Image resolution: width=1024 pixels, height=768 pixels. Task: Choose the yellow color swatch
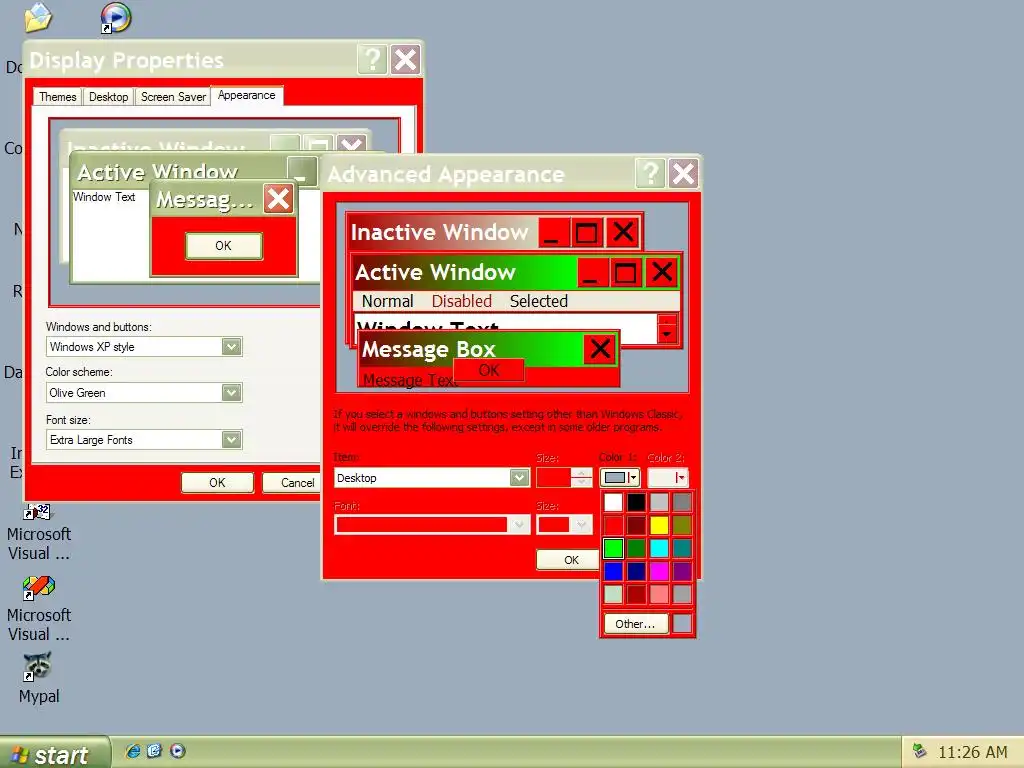[659, 525]
